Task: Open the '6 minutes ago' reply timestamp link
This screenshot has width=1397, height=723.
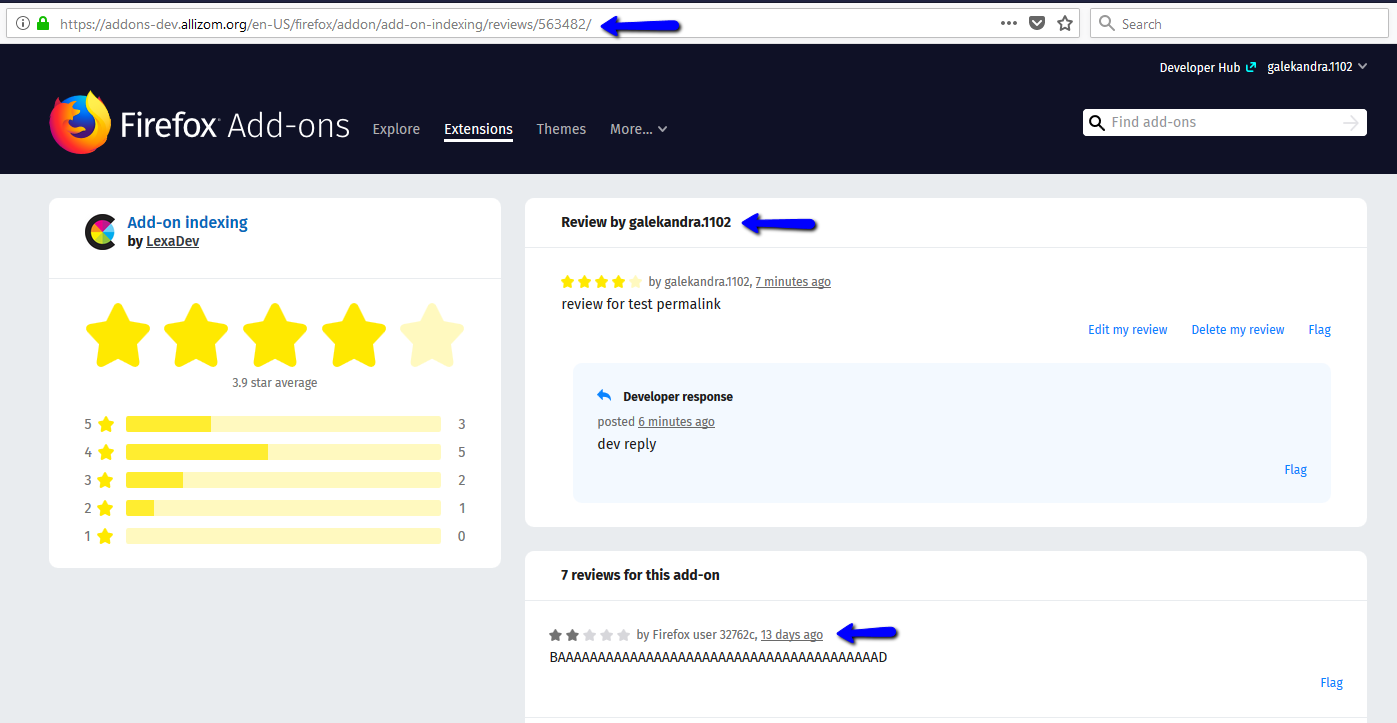Action: [x=677, y=422]
